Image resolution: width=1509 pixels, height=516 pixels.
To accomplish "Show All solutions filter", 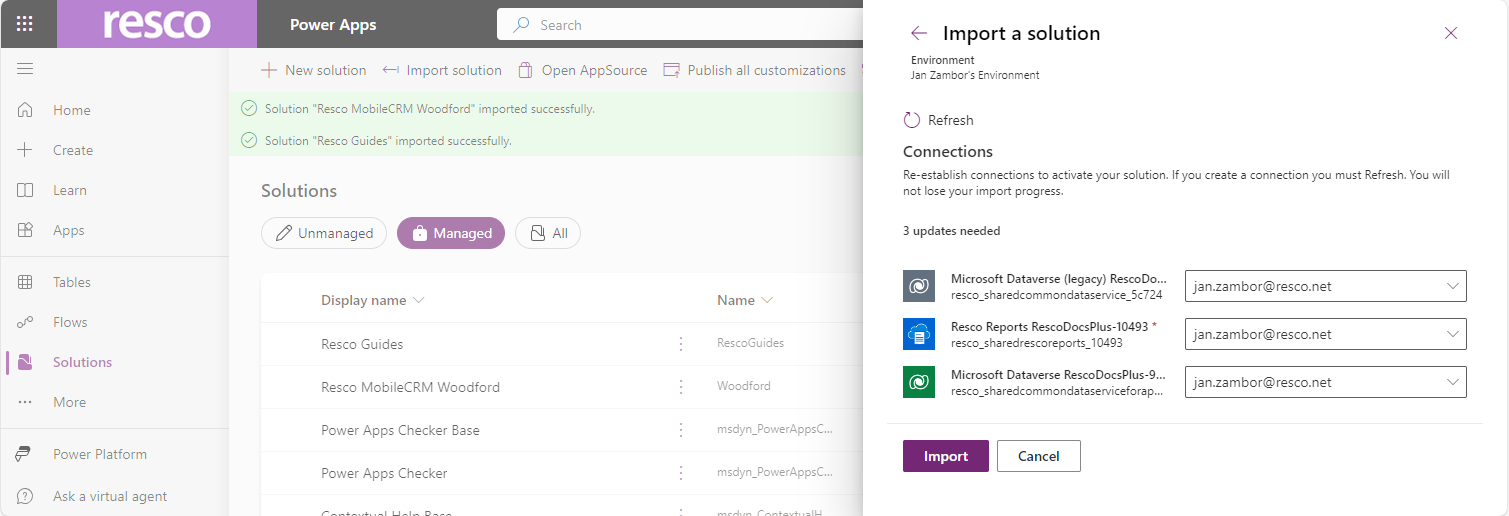I will coord(548,233).
